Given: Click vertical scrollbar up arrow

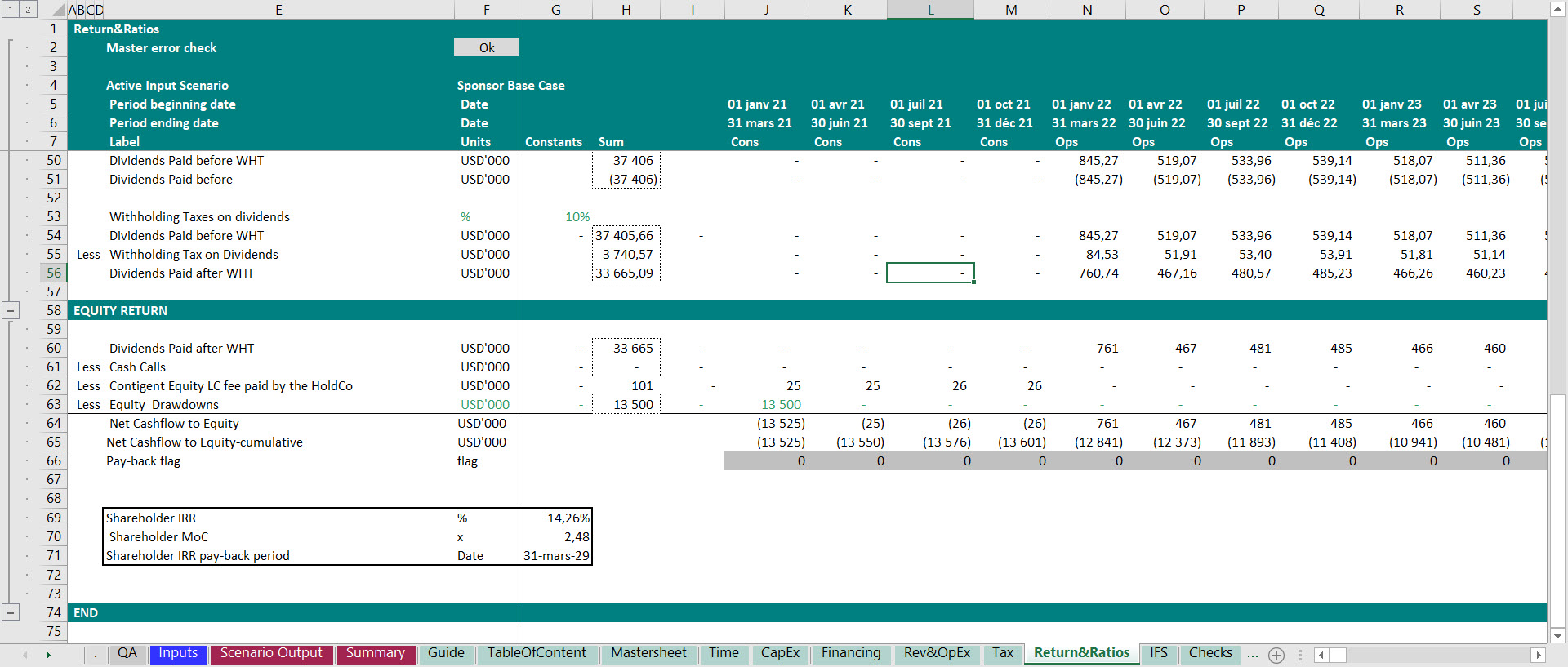Looking at the screenshot, I should pos(1557,9).
